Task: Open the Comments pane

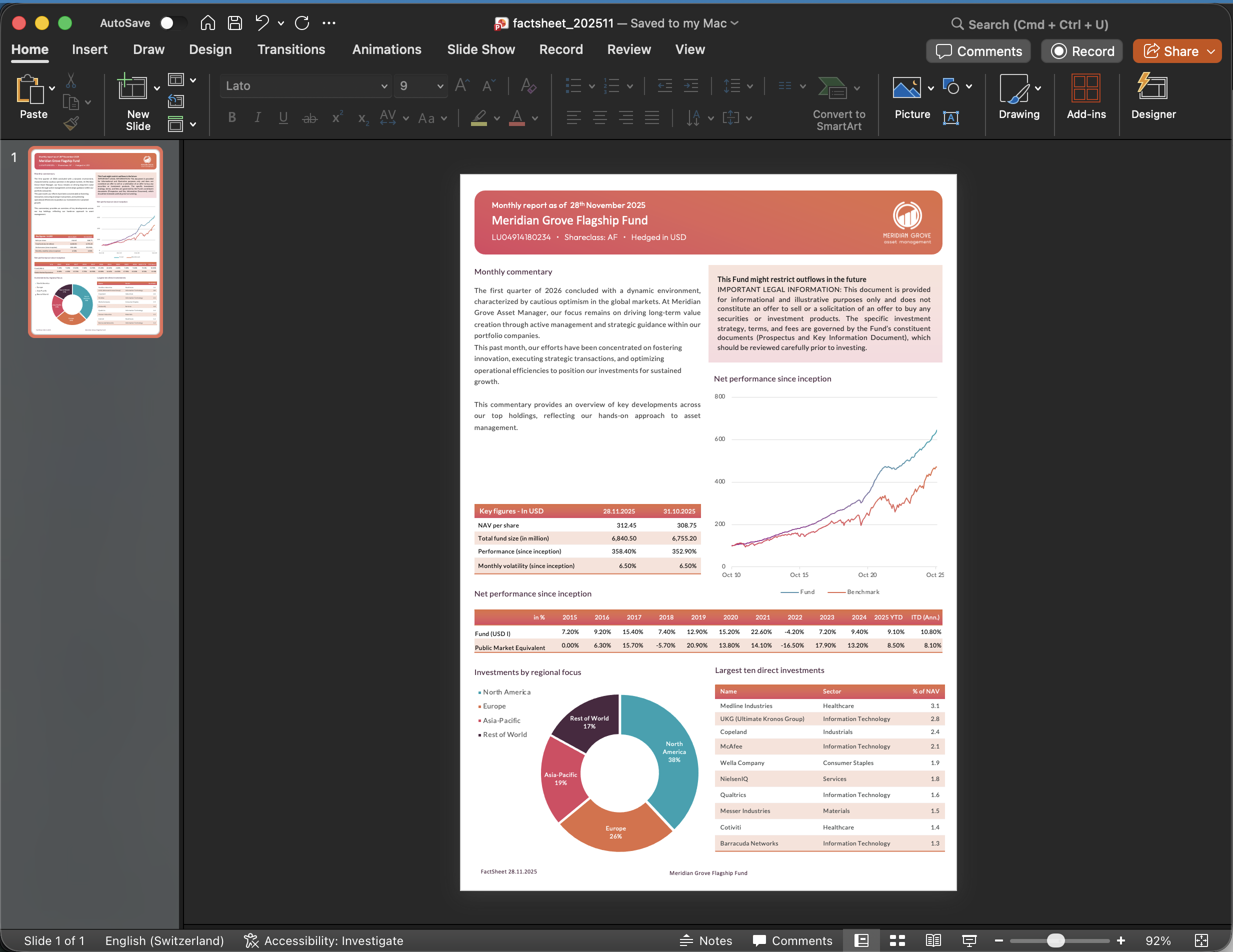Action: click(978, 51)
